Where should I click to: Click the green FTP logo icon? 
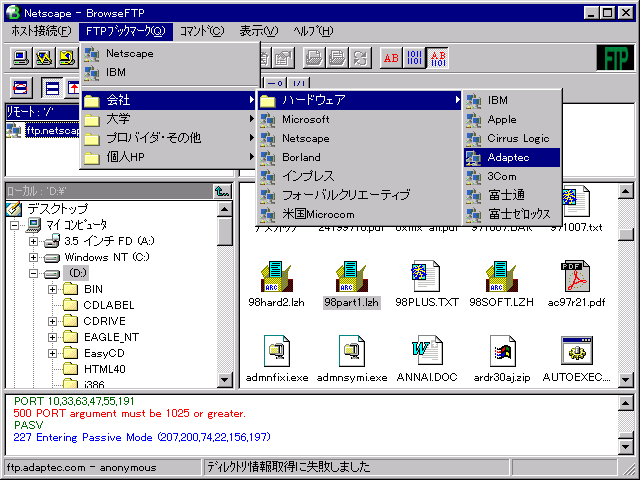pos(616,58)
